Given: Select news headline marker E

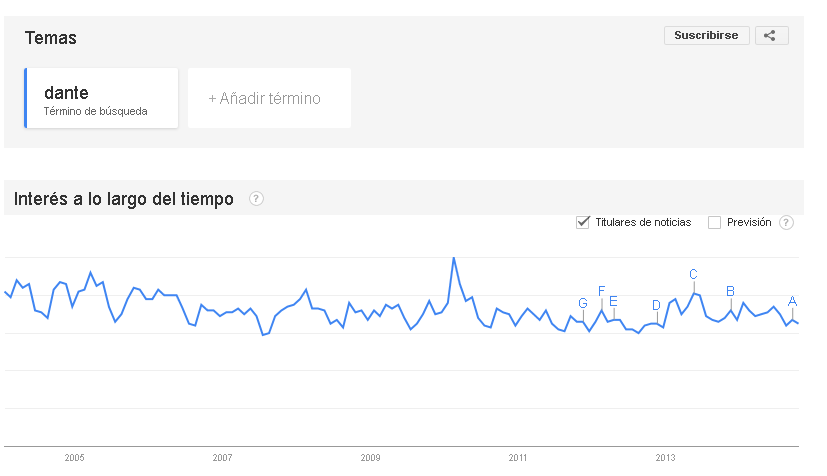Looking at the screenshot, I should [613, 301].
